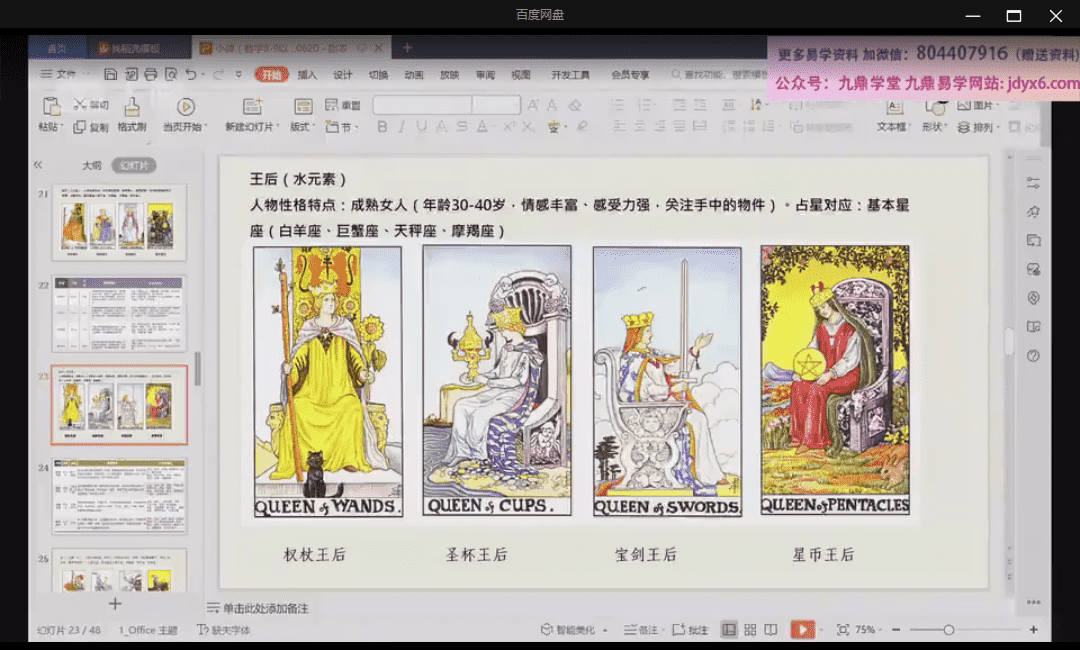
Task: Open the help icon in right sidebar
Action: (x=1033, y=355)
